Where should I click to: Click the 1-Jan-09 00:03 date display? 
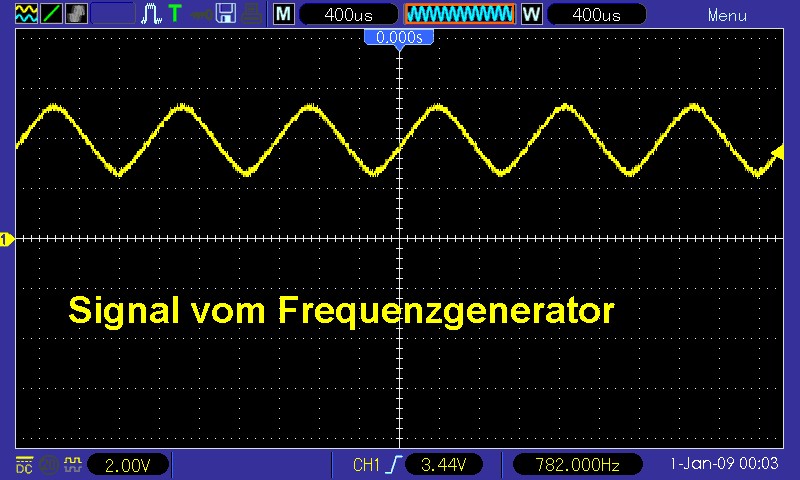point(723,463)
